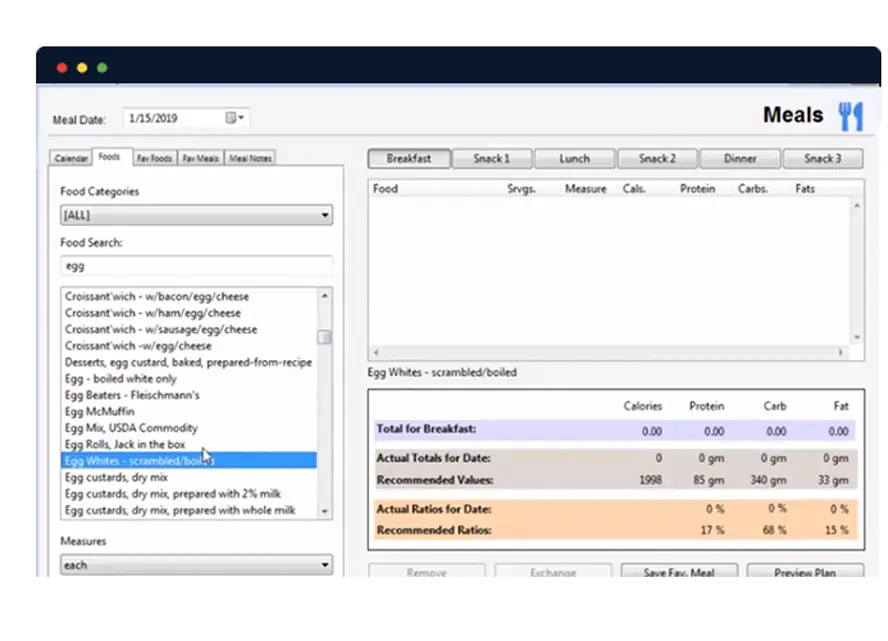Switch to the Calendar tab
888x641 pixels.
point(71,158)
